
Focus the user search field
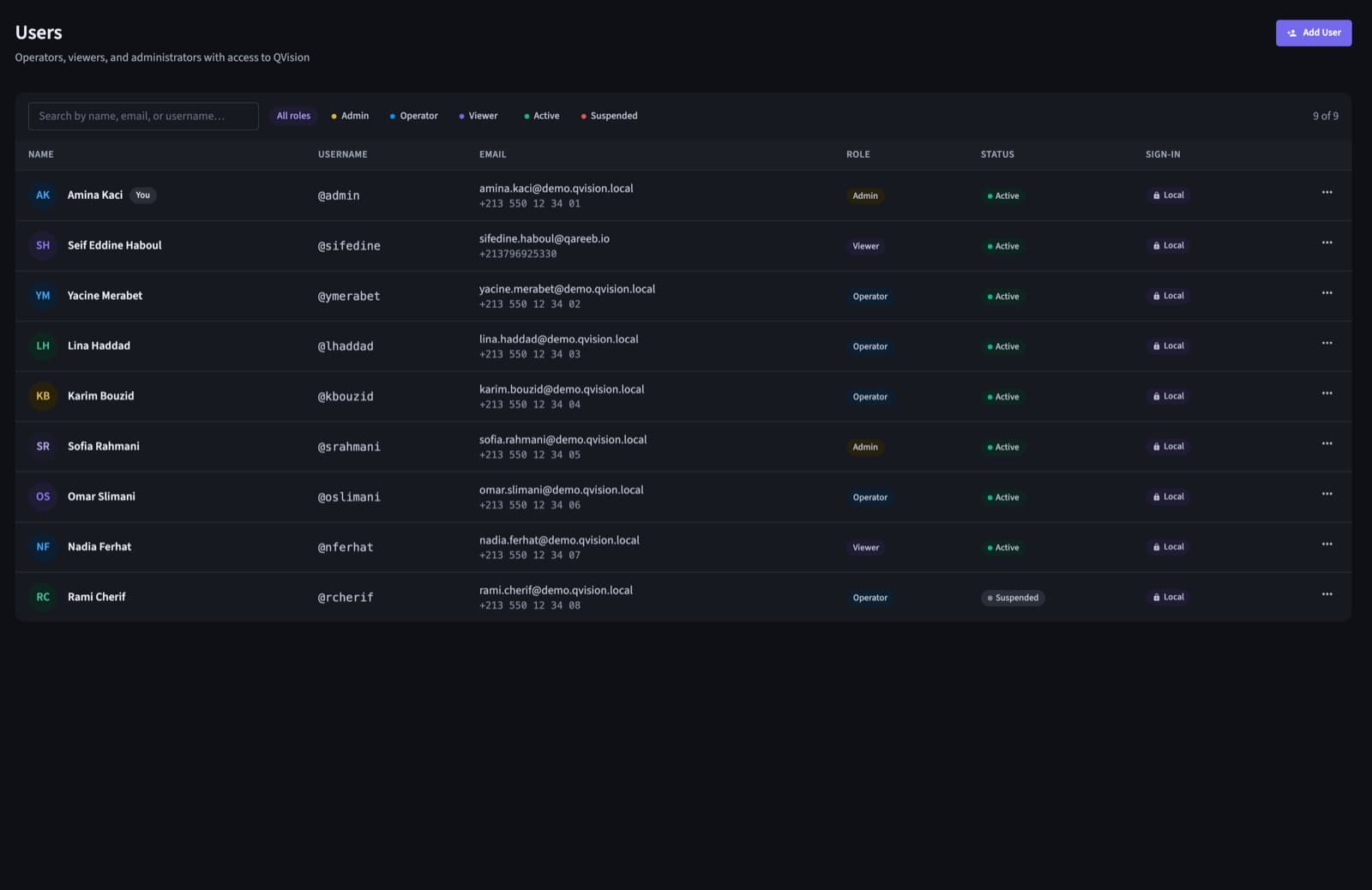[x=143, y=116]
